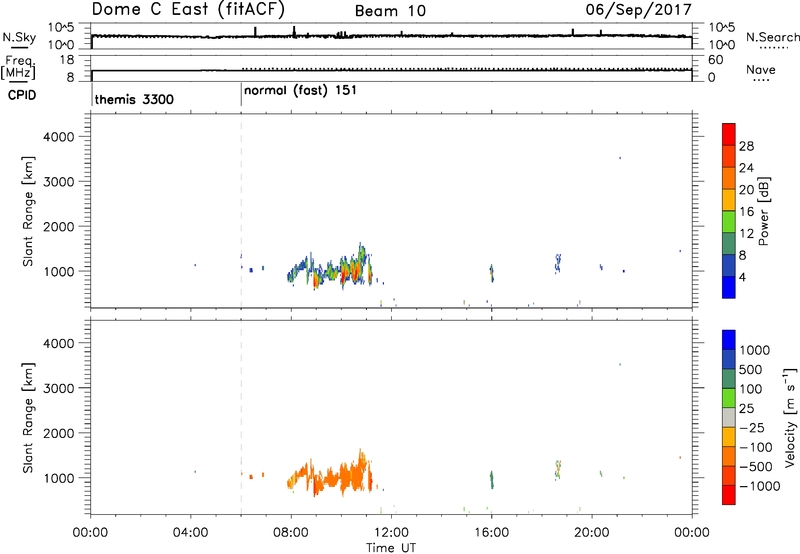This screenshot has width=800, height=554.
Task: Click the "4000" tick of the power panel
Action: [59, 137]
